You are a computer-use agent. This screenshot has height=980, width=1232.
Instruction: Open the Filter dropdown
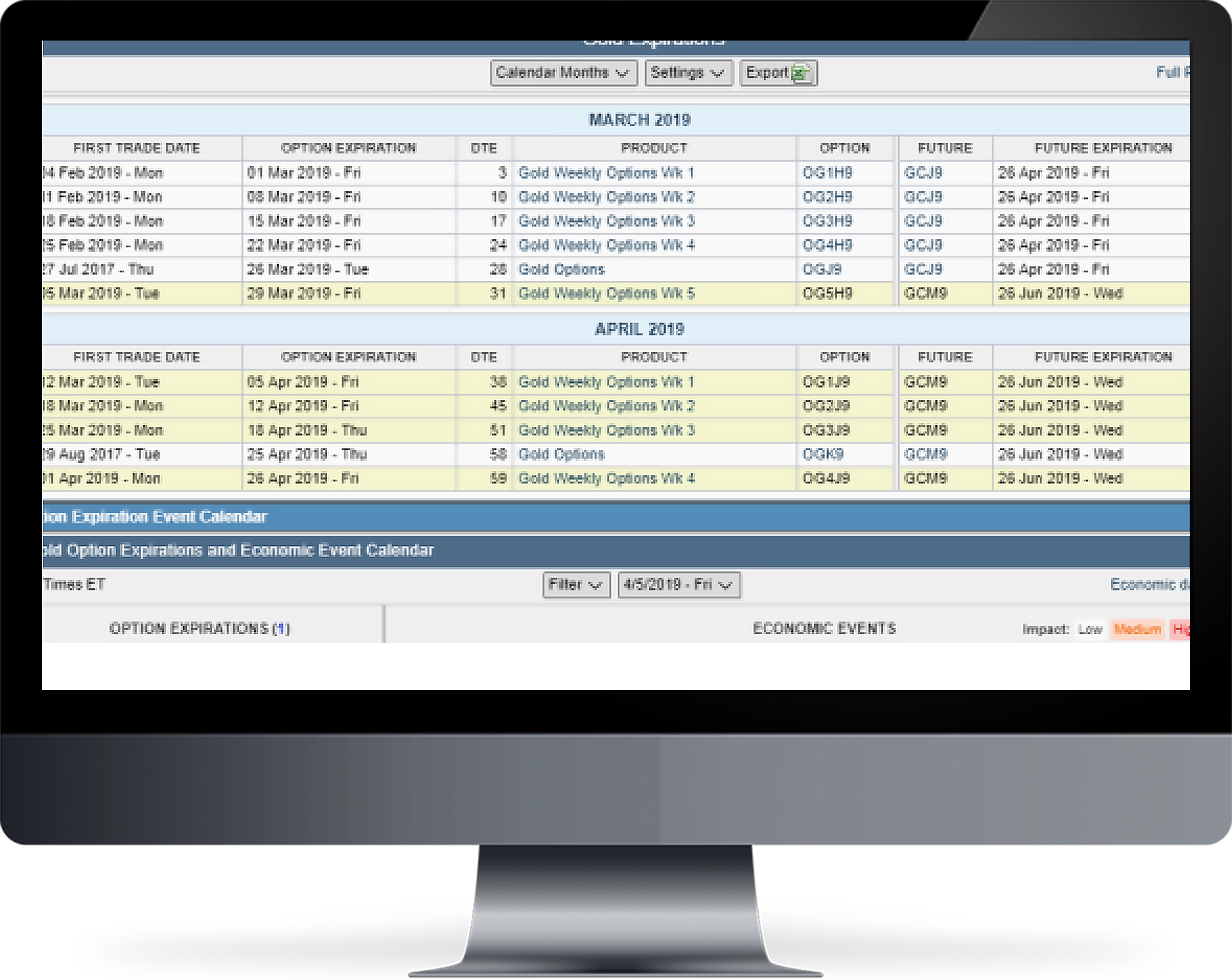(575, 584)
